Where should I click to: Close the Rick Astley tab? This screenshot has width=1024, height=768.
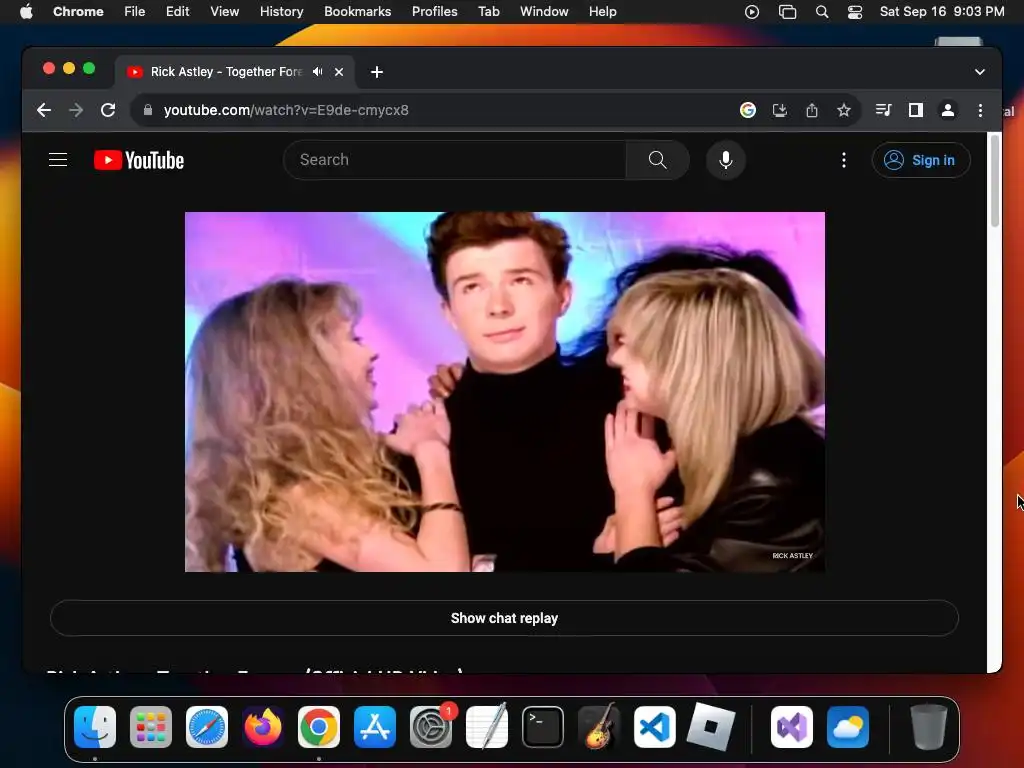coord(339,72)
